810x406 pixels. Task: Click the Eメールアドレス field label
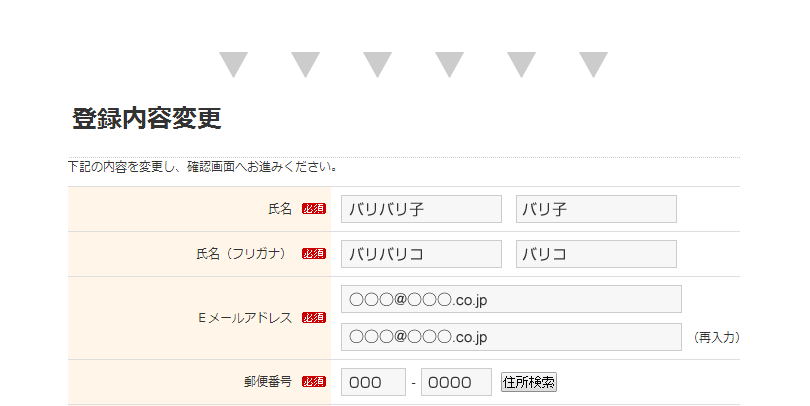tap(245, 318)
